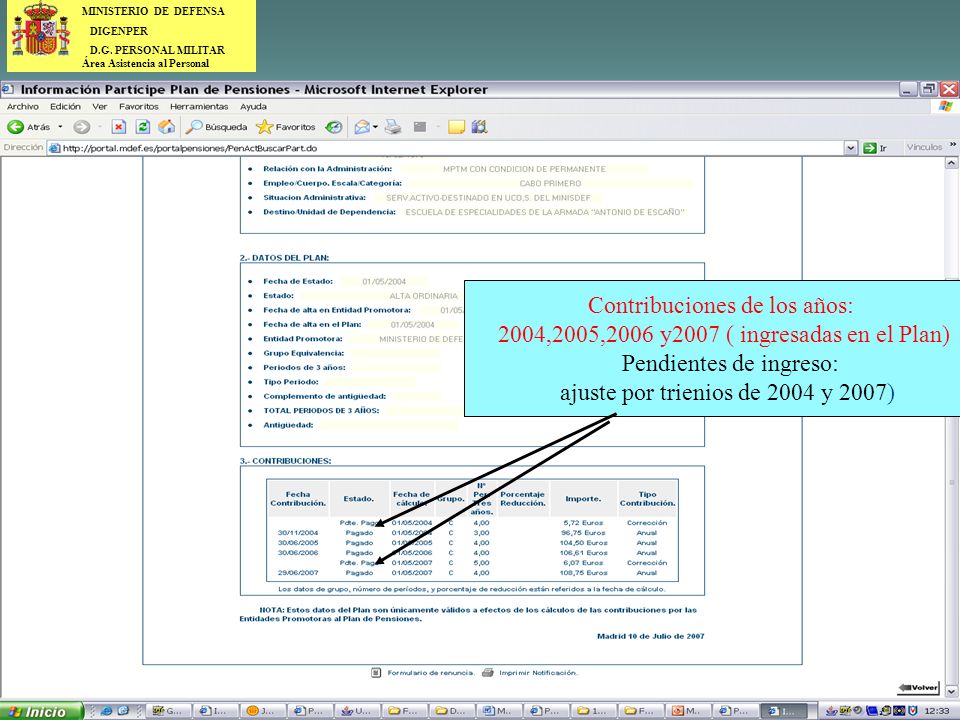The image size is (960, 720).
Task: Click Imprimir Notificación link
Action: point(538,673)
